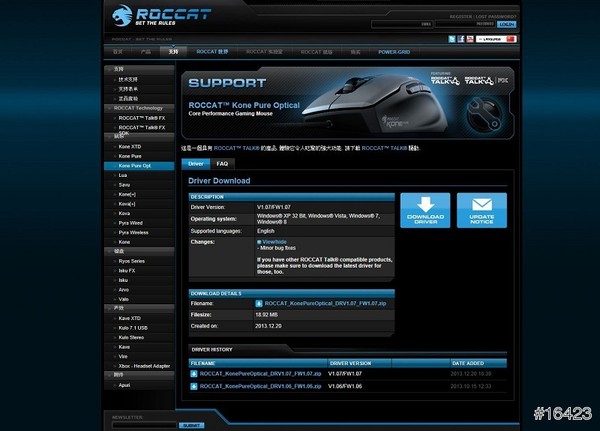Open the Twitter icon in the header
The height and width of the screenshot is (431, 600).
(x=452, y=39)
